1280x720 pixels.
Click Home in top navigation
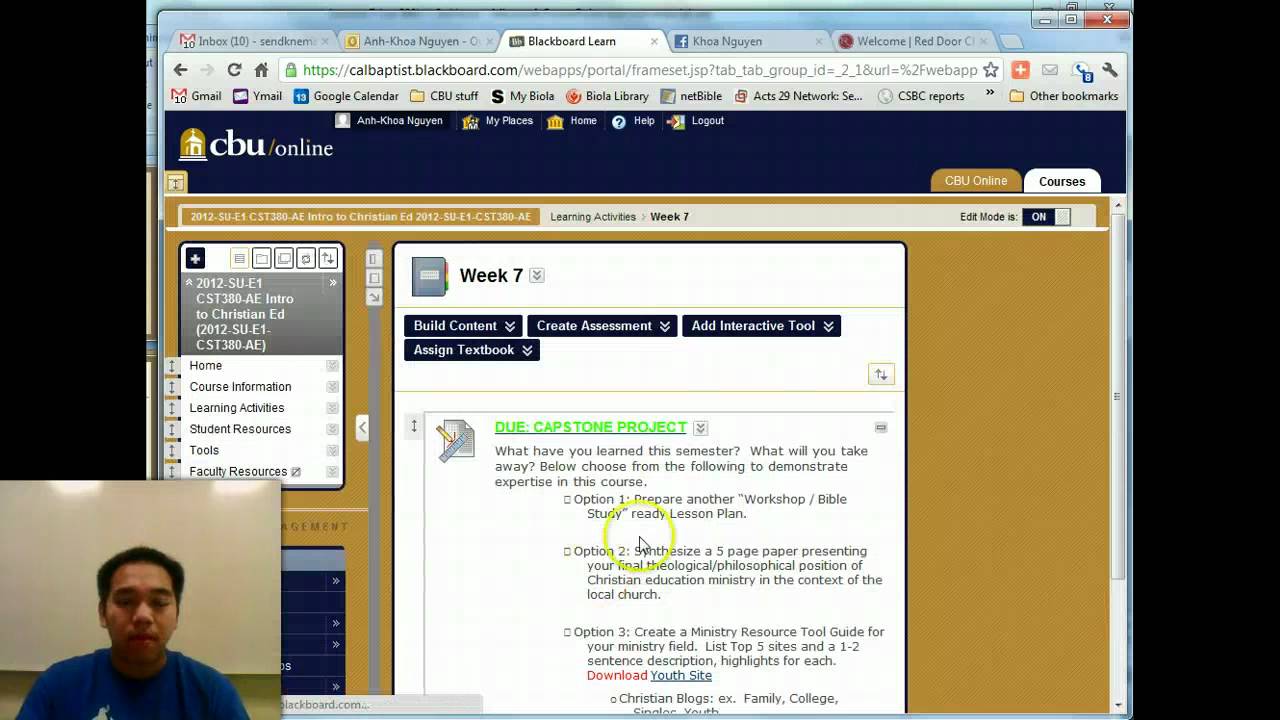click(572, 121)
